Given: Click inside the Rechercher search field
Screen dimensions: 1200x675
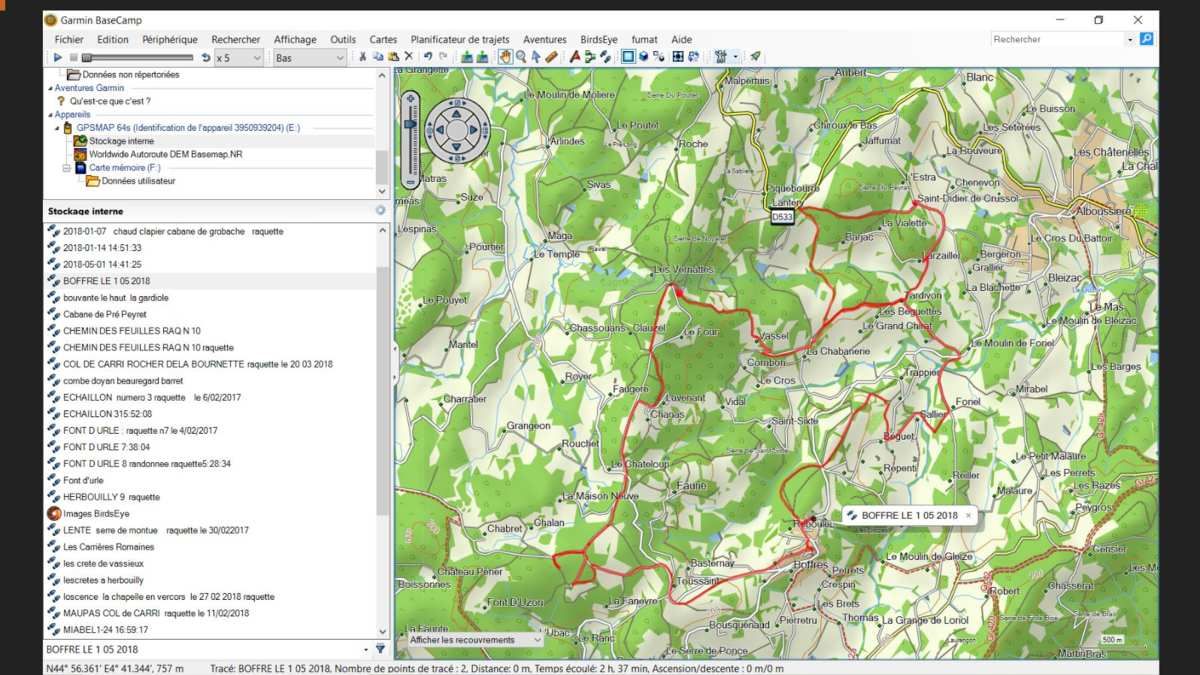Looking at the screenshot, I should (x=1057, y=39).
